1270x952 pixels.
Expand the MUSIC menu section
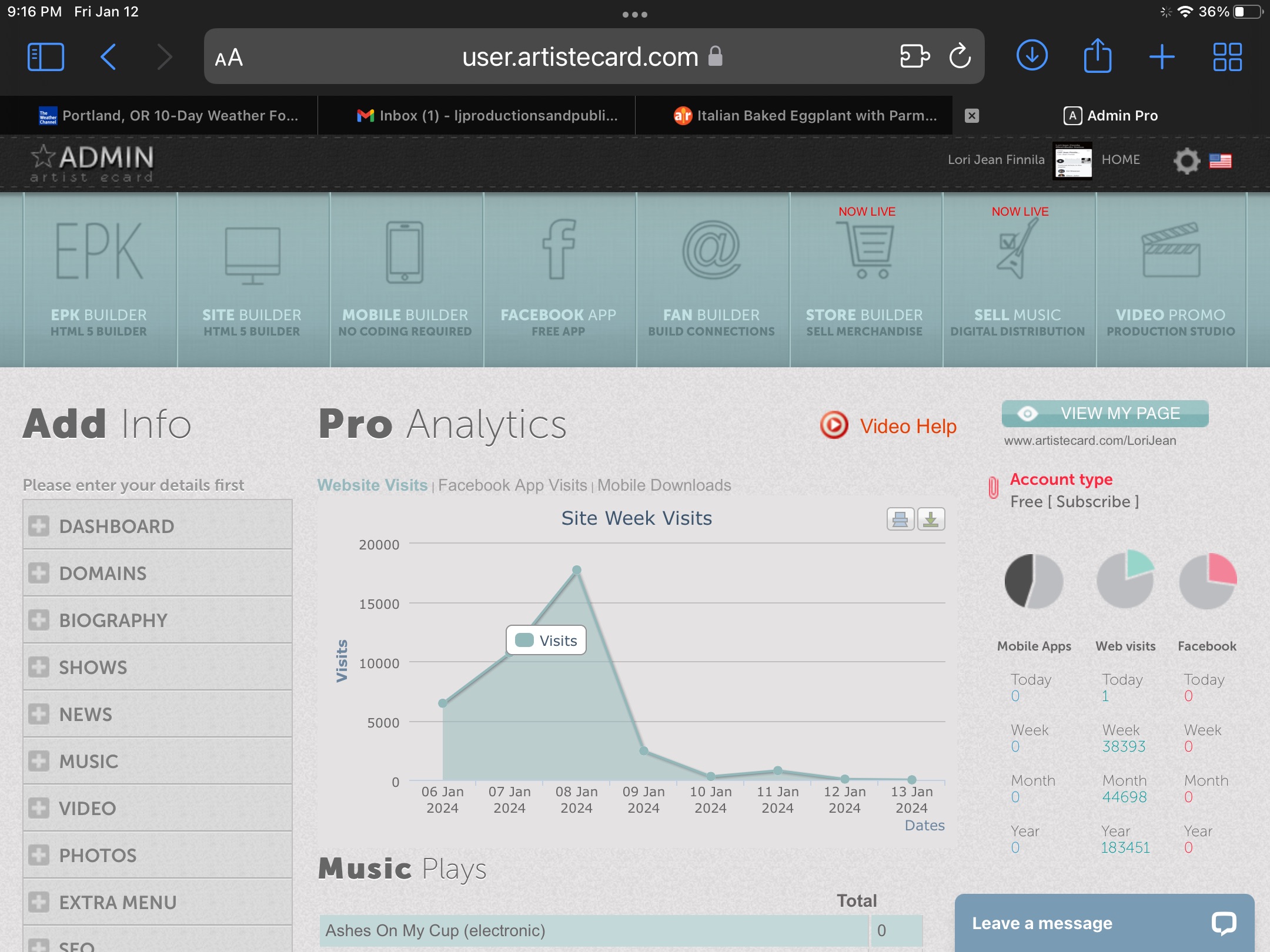88,761
